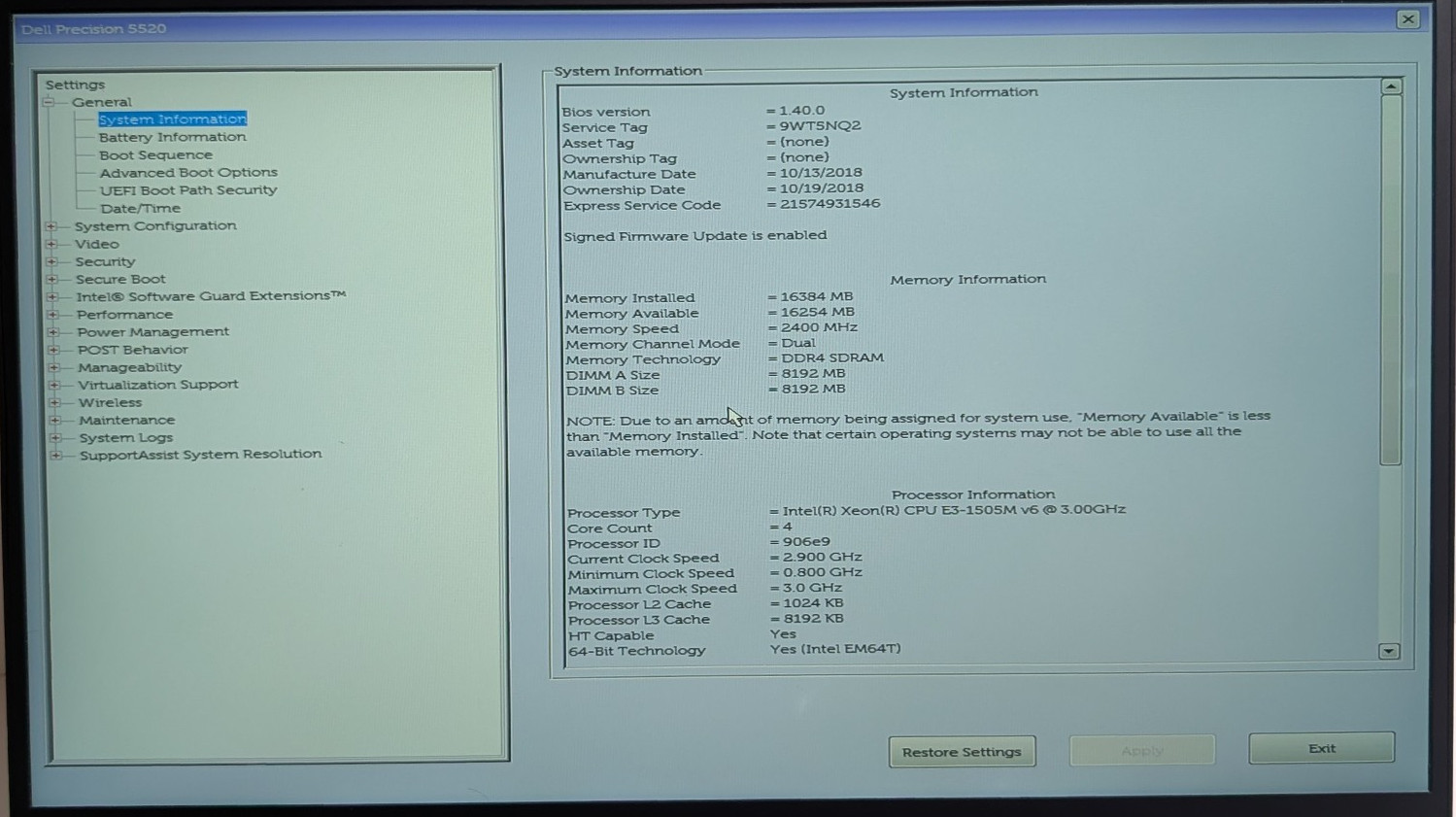This screenshot has height=817, width=1456.
Task: Expand the Security settings node
Action: click(x=51, y=261)
